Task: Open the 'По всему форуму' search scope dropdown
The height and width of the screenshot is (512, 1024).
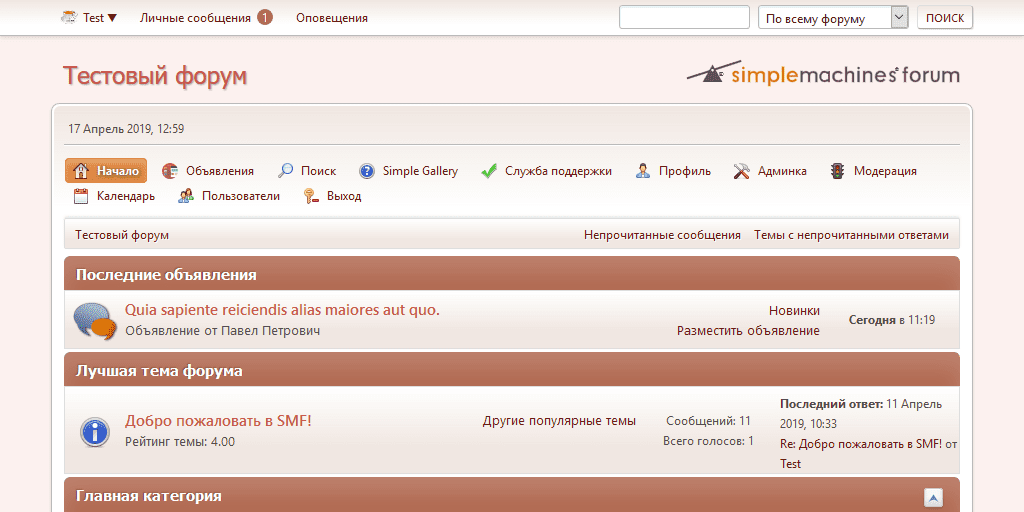Action: click(x=834, y=18)
